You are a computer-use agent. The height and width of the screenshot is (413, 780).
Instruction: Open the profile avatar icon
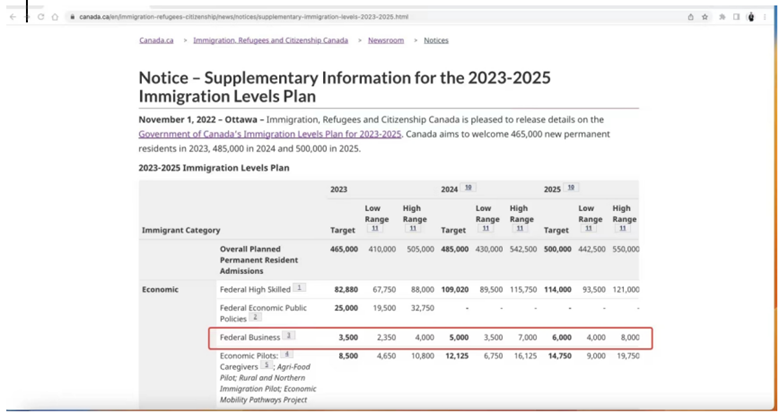[751, 17]
